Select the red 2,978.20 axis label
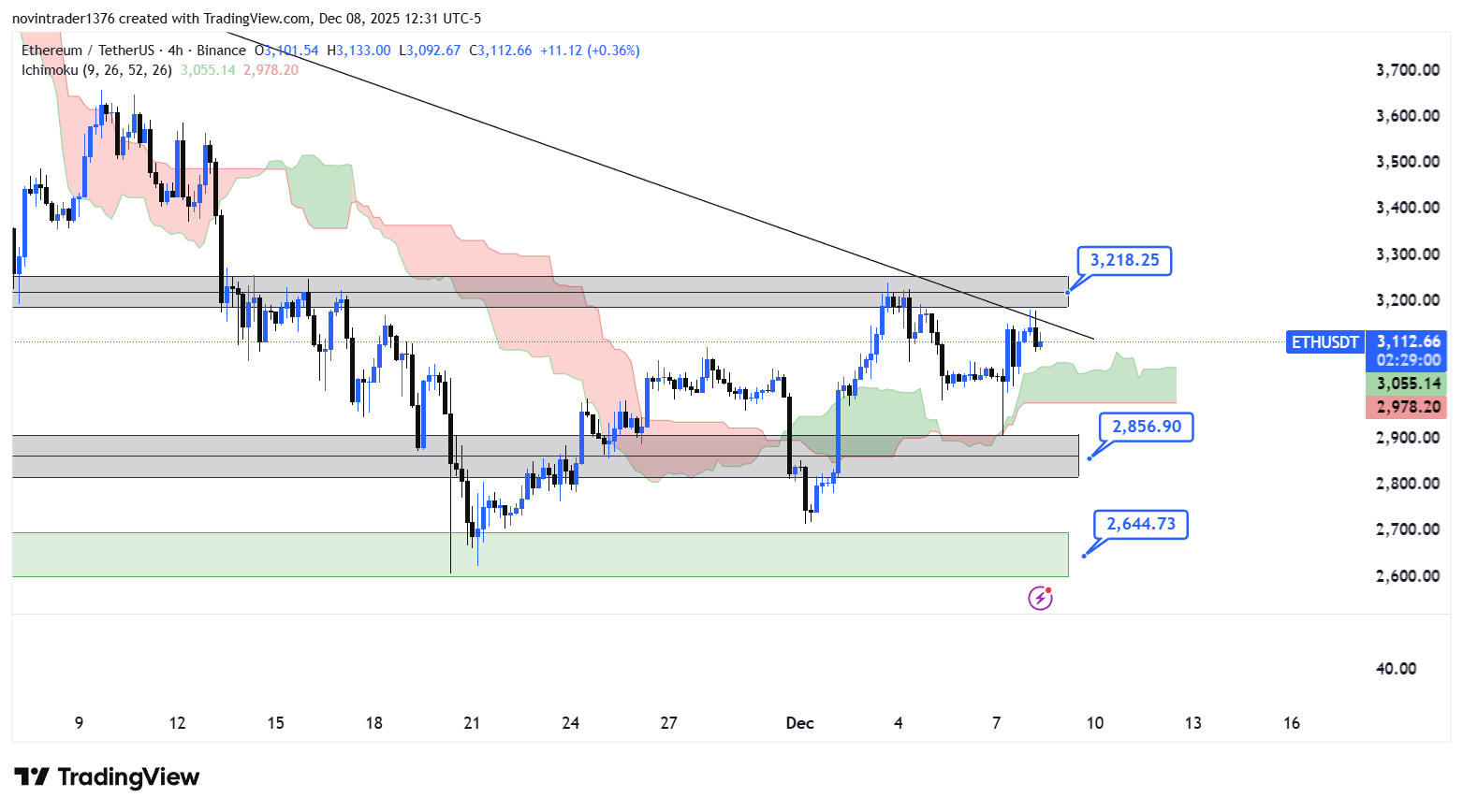The image size is (1463, 812). pyautogui.click(x=1407, y=407)
